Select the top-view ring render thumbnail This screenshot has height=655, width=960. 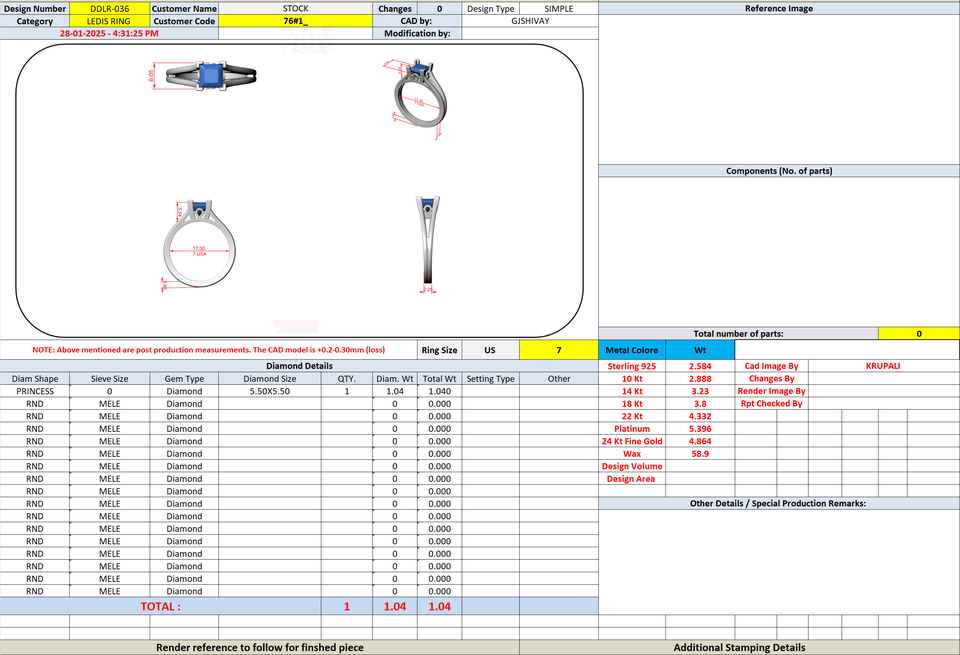click(203, 77)
